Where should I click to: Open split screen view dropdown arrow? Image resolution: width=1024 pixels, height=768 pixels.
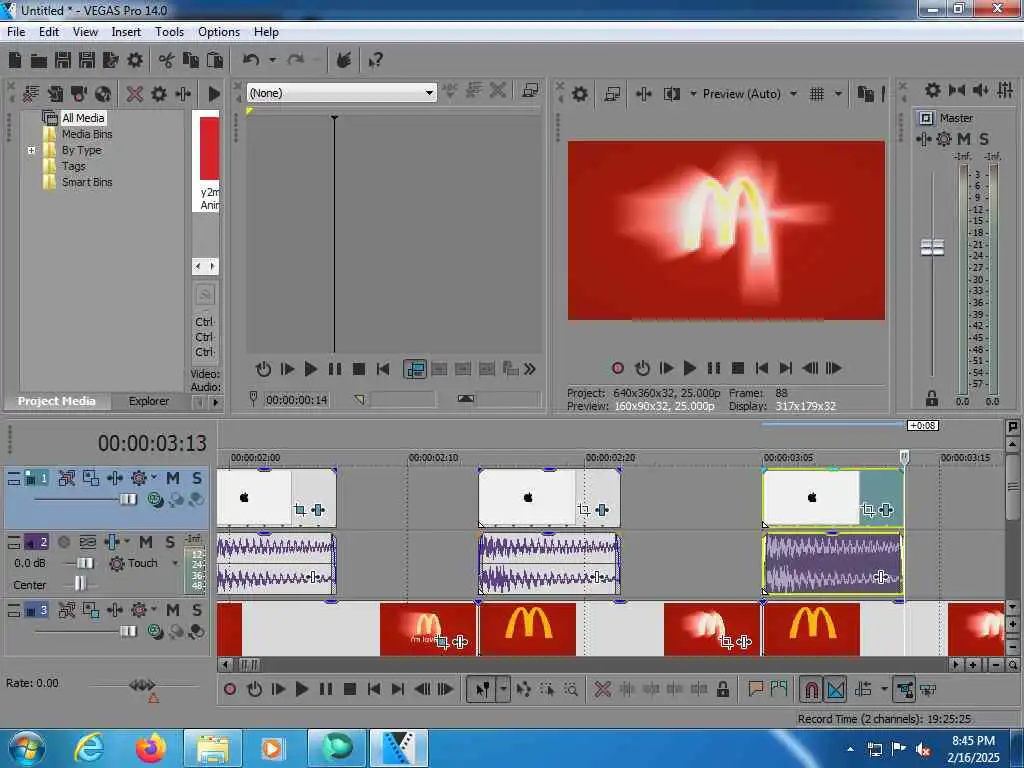point(693,94)
